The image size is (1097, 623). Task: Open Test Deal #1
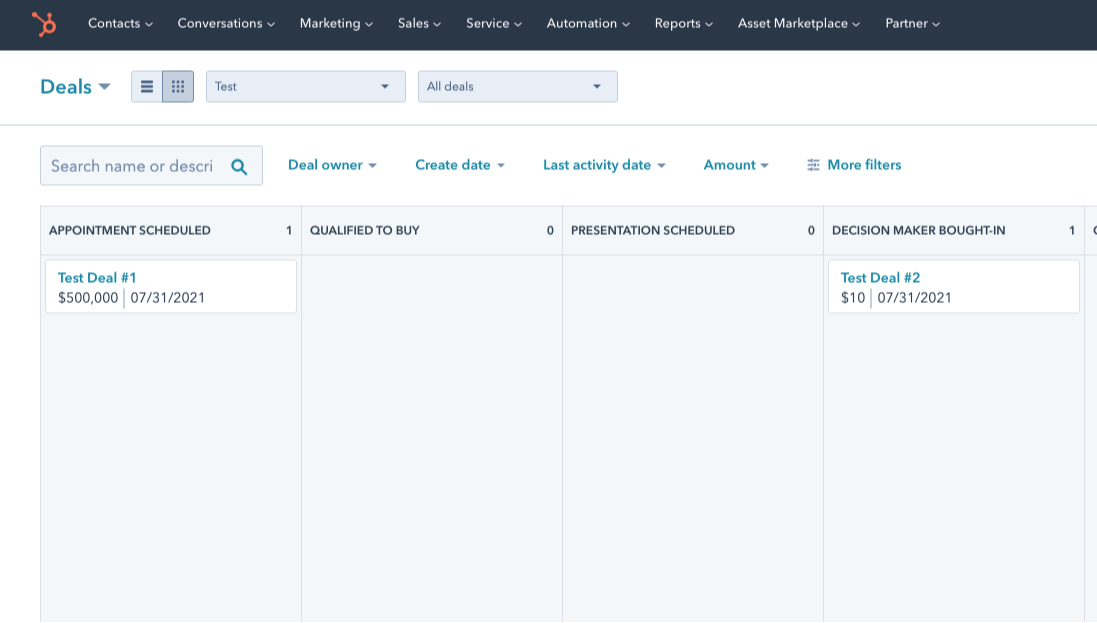[x=96, y=278]
